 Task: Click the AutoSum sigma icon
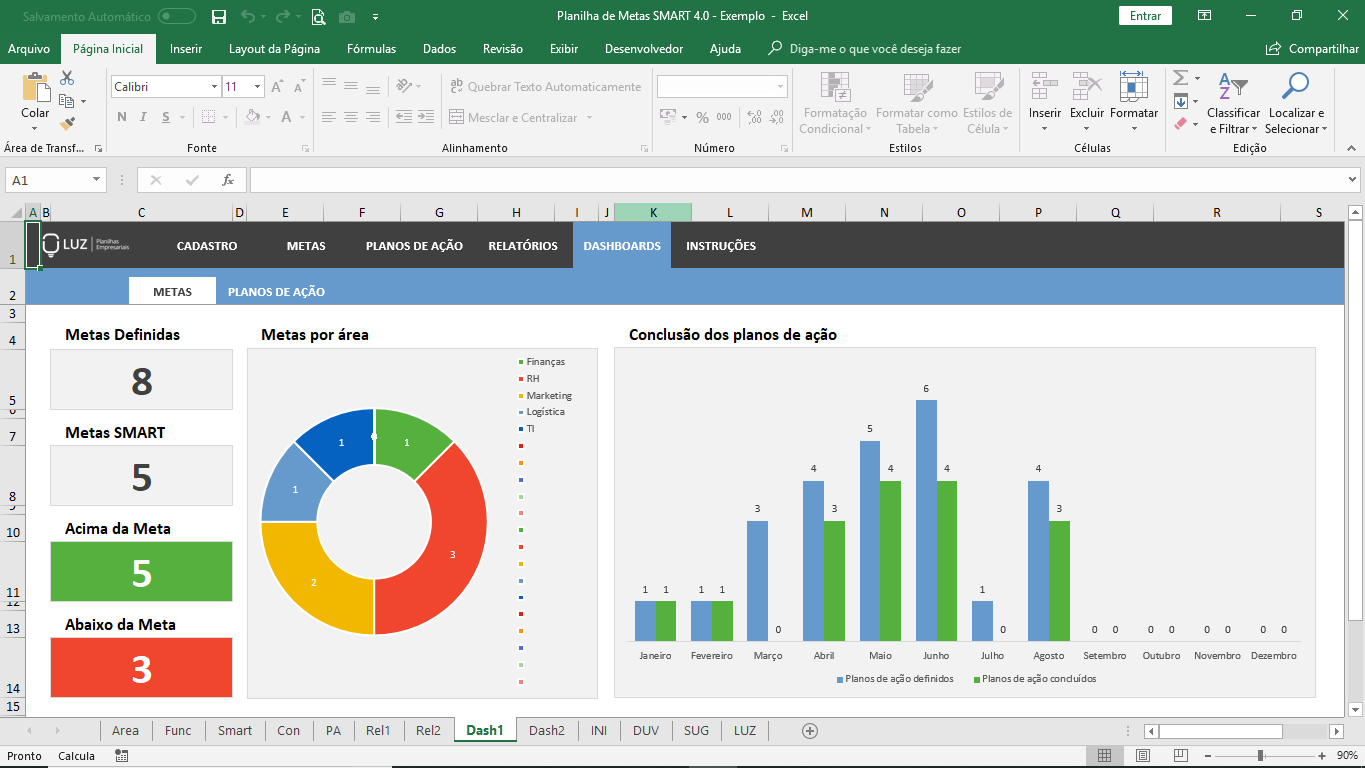click(1180, 78)
